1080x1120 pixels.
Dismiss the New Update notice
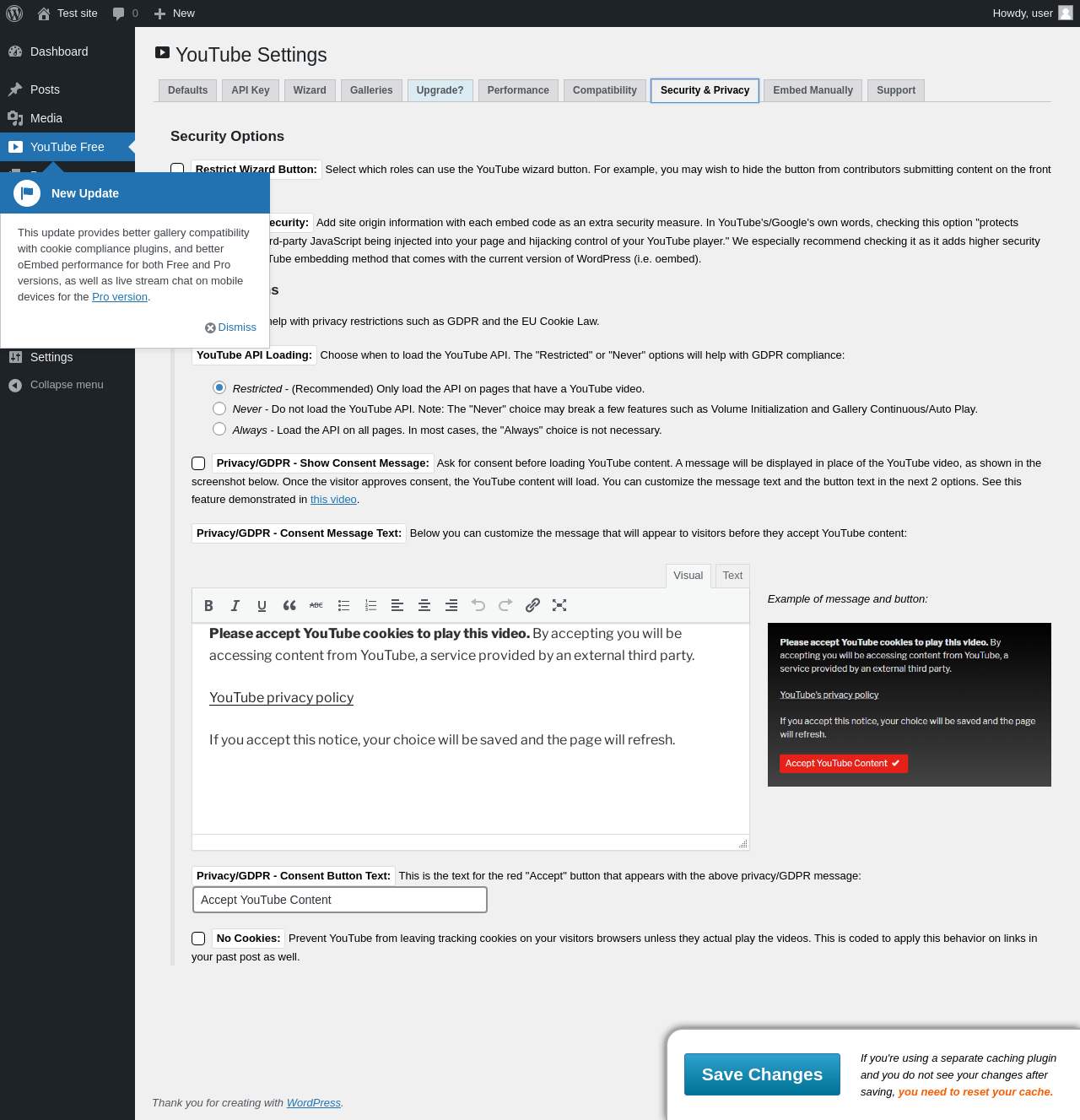231,327
